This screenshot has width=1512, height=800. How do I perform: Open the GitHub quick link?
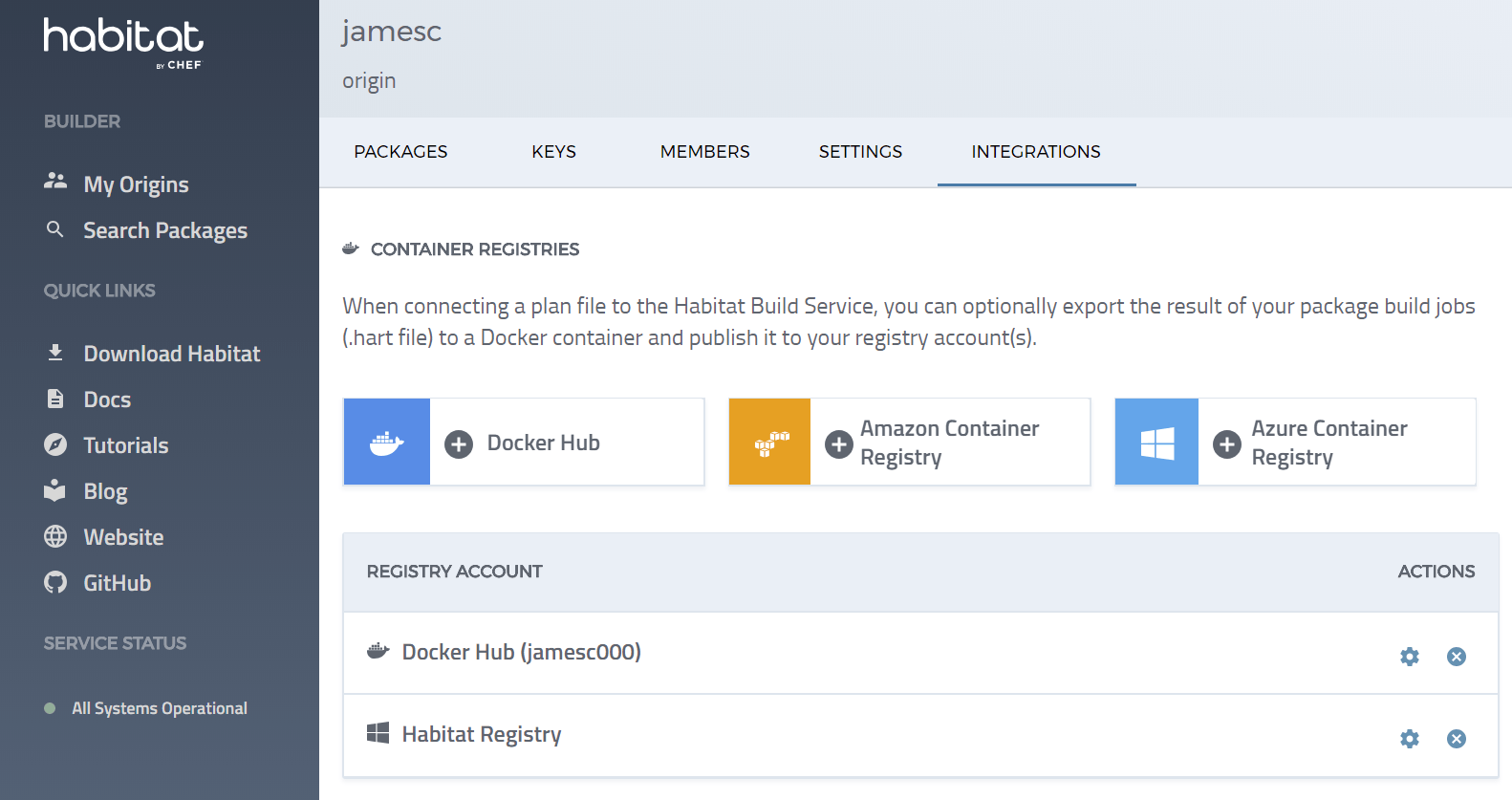pyautogui.click(x=117, y=583)
